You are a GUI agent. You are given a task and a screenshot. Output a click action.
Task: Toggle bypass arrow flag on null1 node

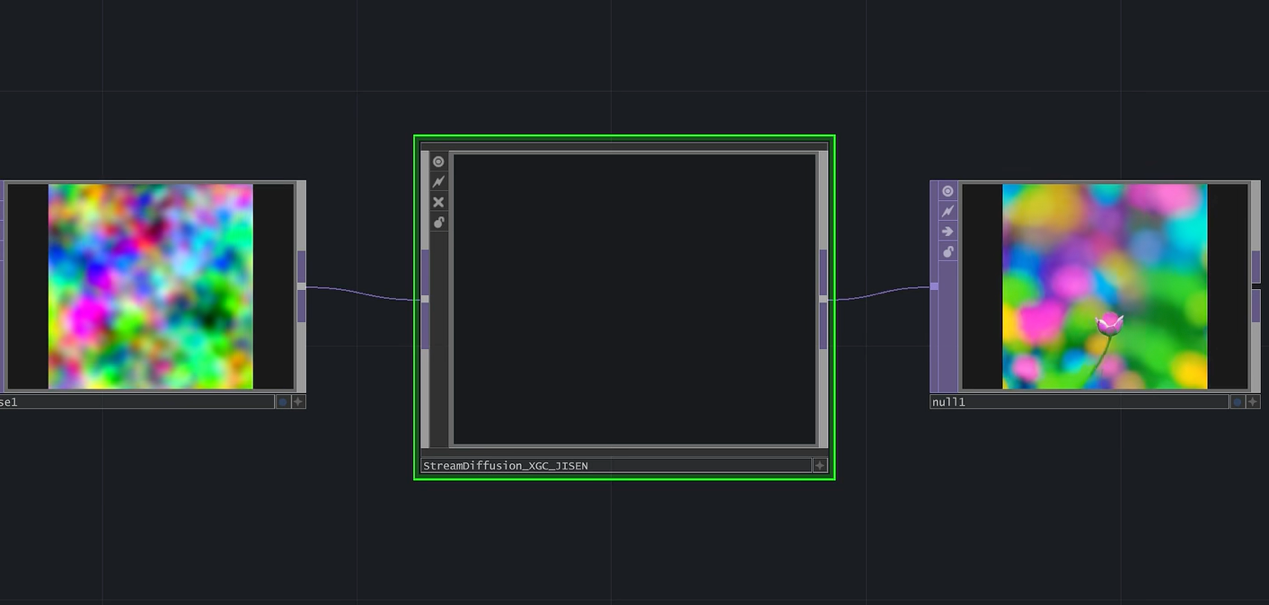tap(947, 231)
